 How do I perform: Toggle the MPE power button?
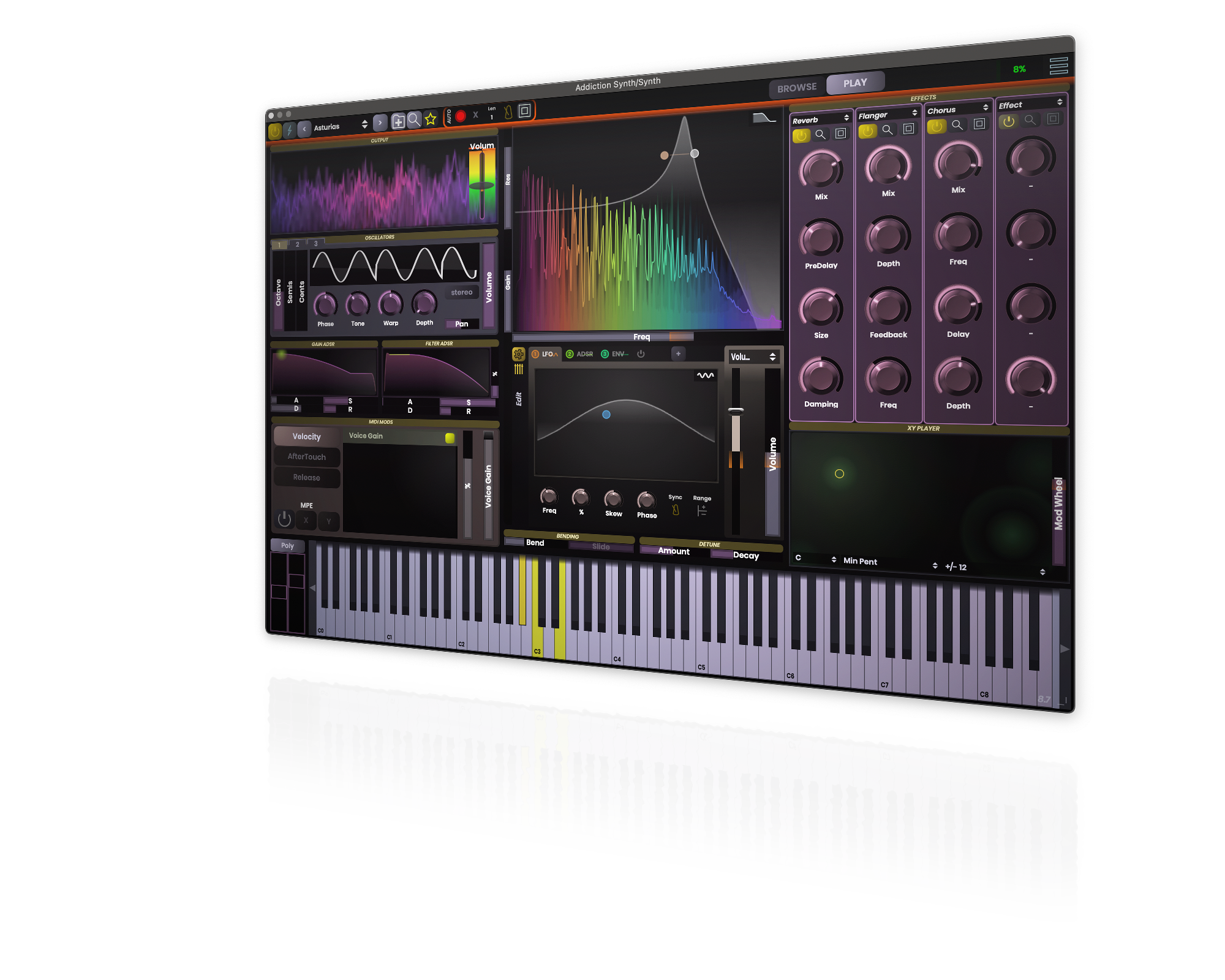(x=284, y=519)
